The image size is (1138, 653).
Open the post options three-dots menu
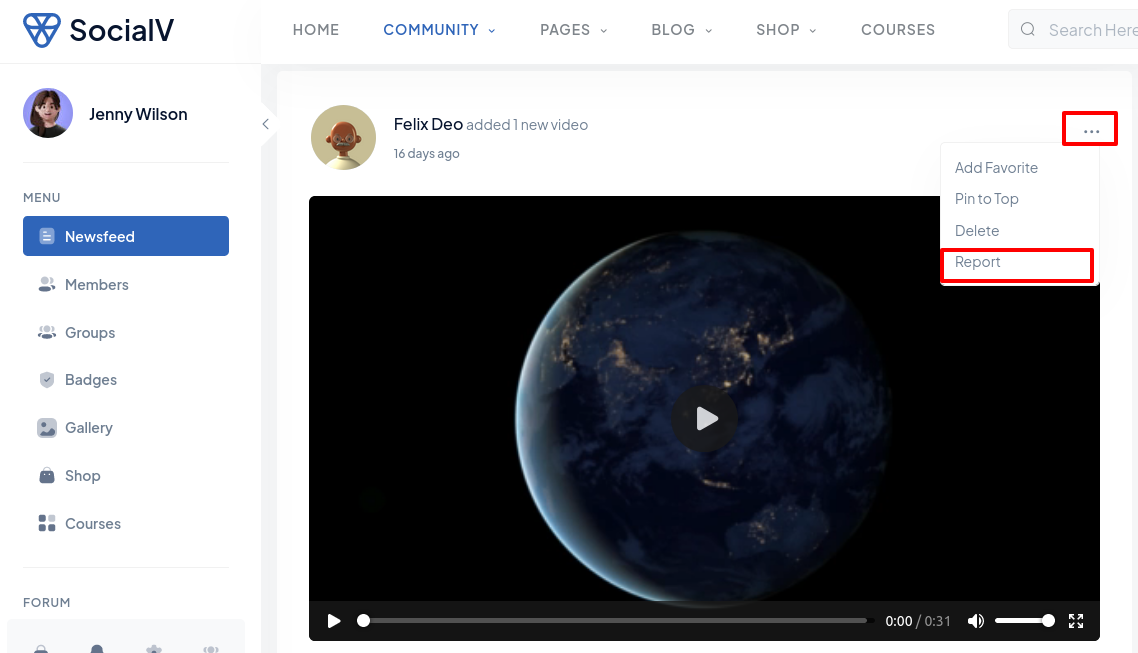click(x=1091, y=130)
